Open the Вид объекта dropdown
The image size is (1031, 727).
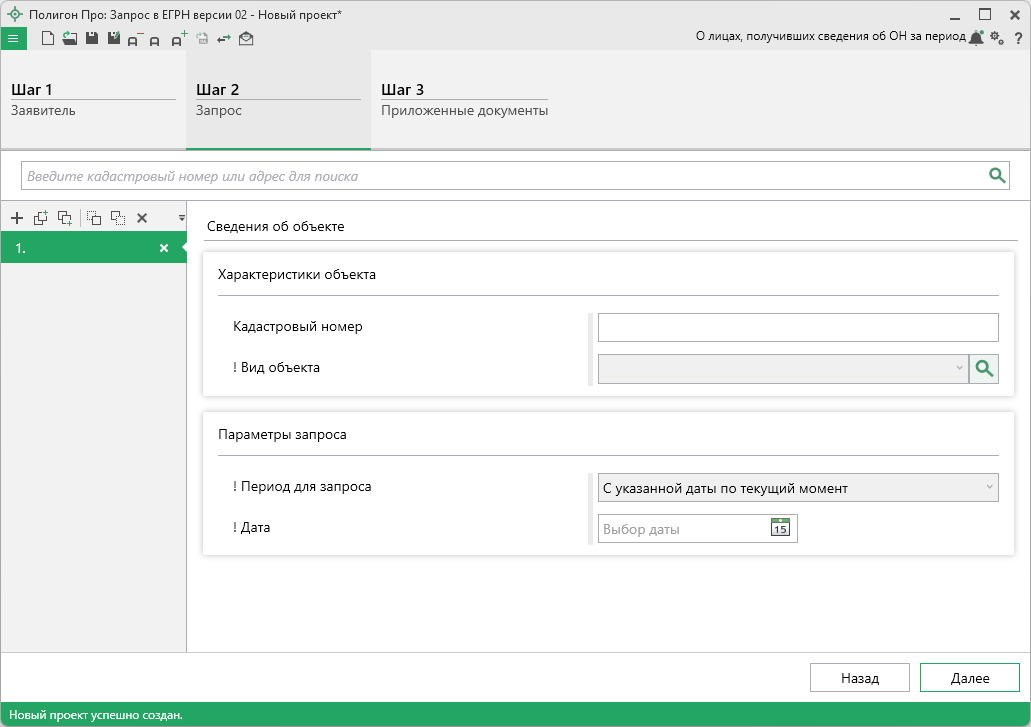pos(782,368)
